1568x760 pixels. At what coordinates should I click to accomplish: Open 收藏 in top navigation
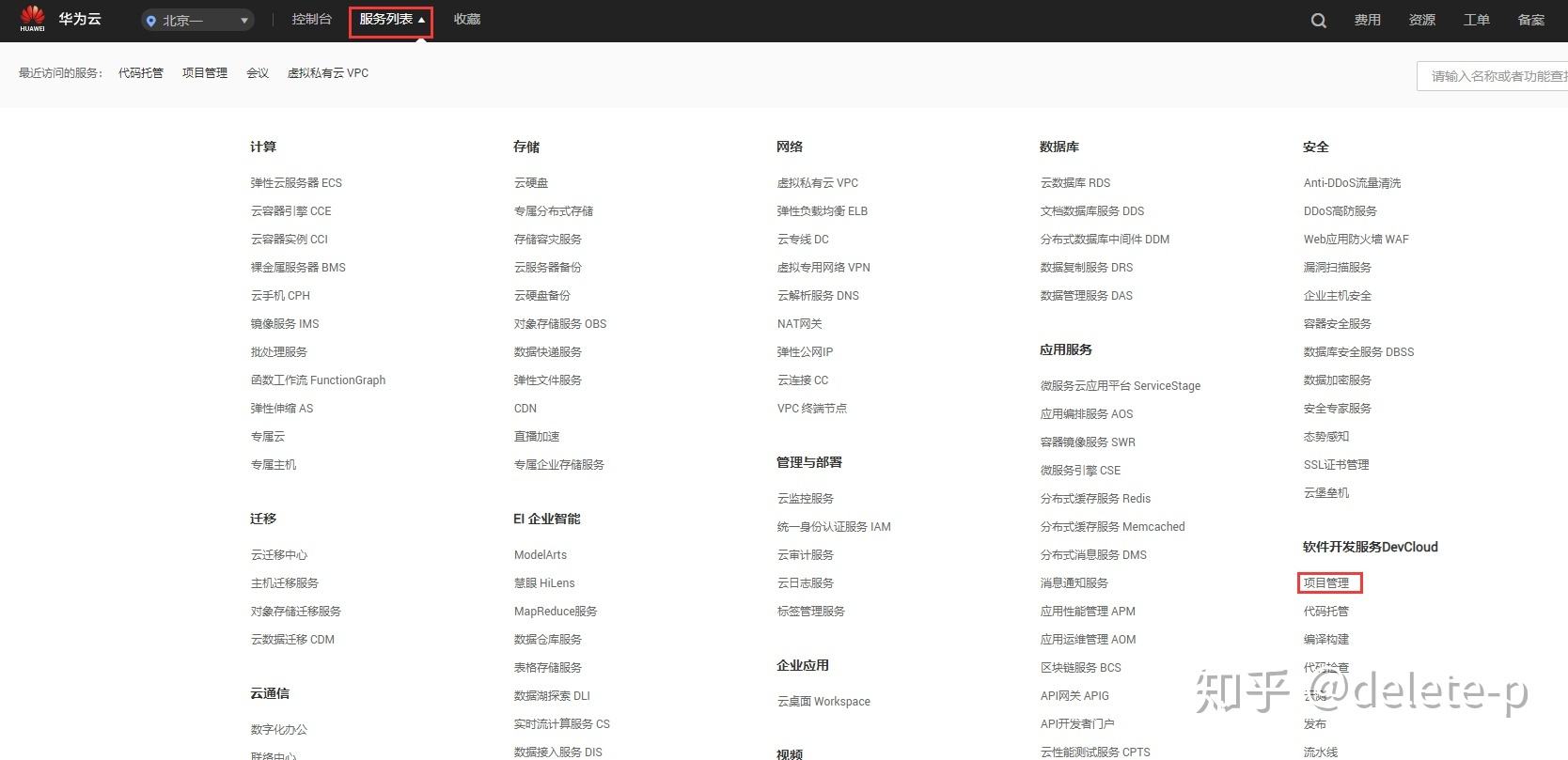coord(467,19)
